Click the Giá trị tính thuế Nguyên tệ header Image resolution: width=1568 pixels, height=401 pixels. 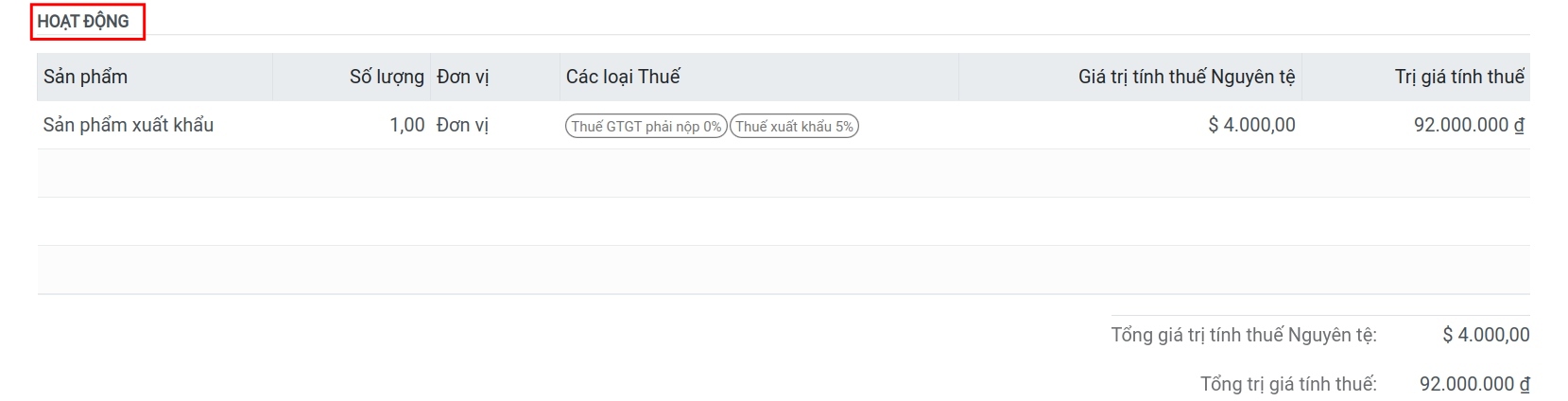pyautogui.click(x=1186, y=77)
